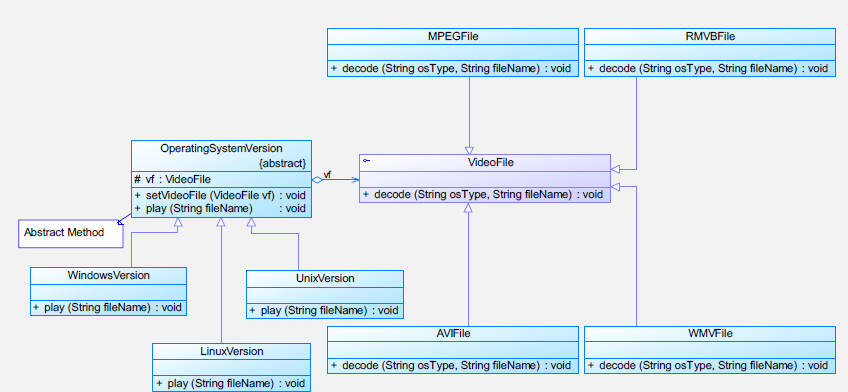Click the Abstract Method note box
Screen dimensions: 848x392
(71, 234)
